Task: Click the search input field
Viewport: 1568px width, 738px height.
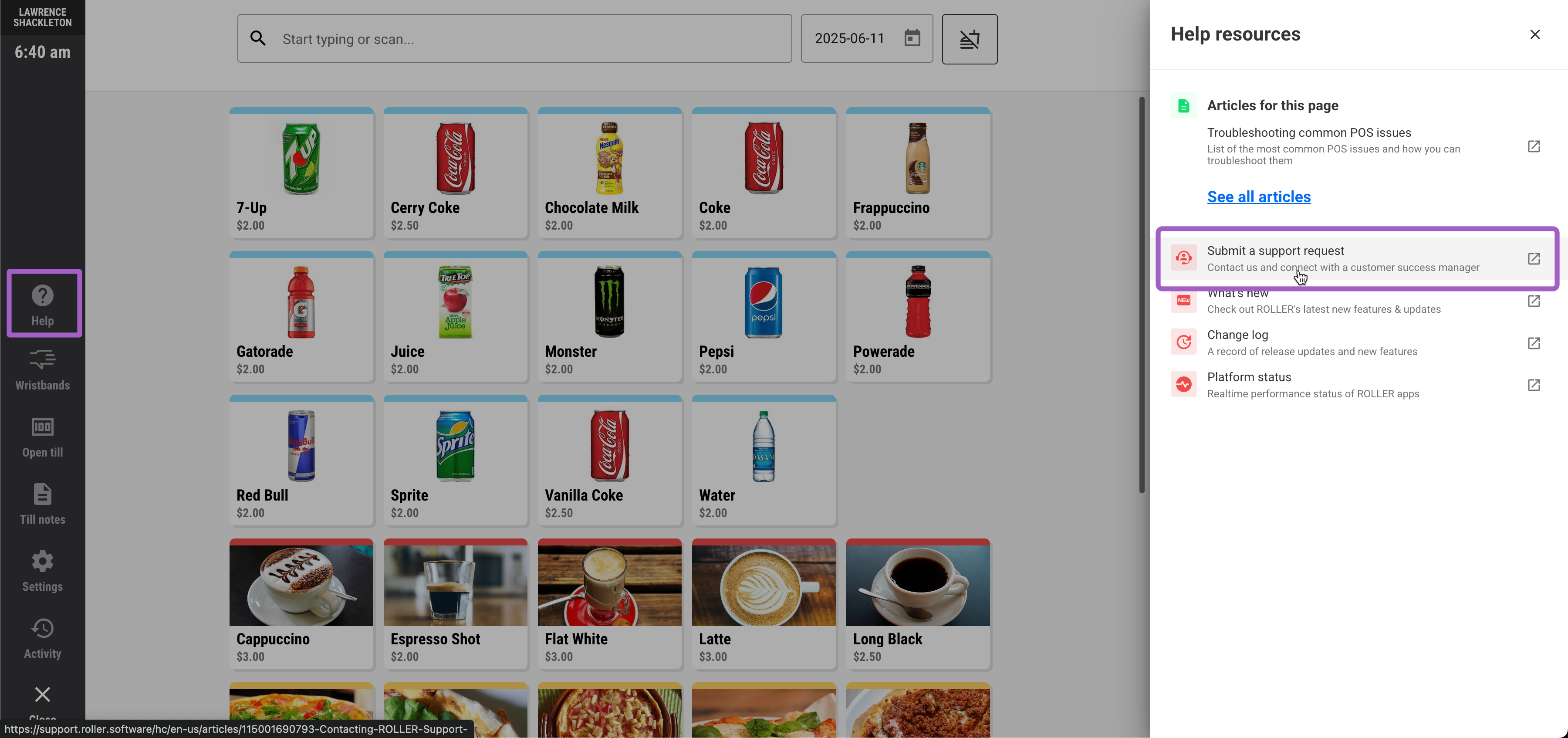Action: click(514, 39)
